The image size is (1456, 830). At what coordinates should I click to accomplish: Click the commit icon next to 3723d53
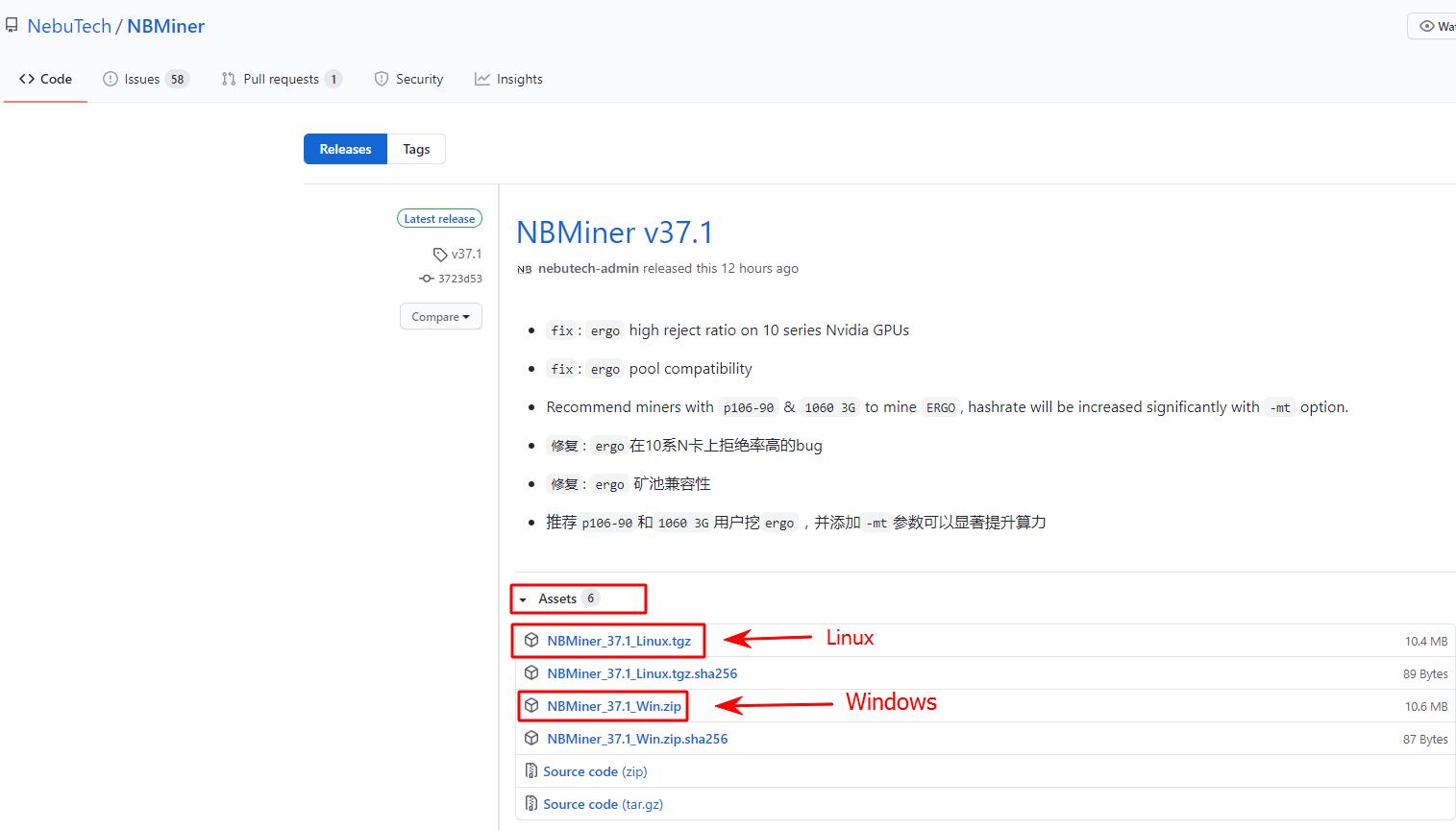[427, 279]
